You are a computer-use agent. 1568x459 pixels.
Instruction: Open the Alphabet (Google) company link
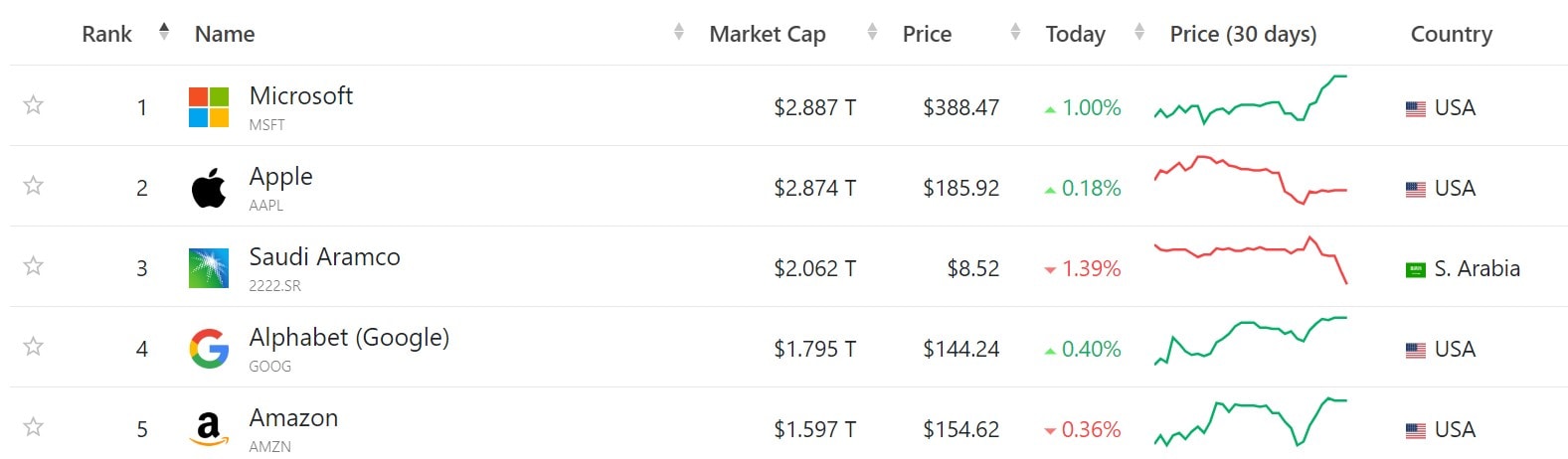(349, 338)
